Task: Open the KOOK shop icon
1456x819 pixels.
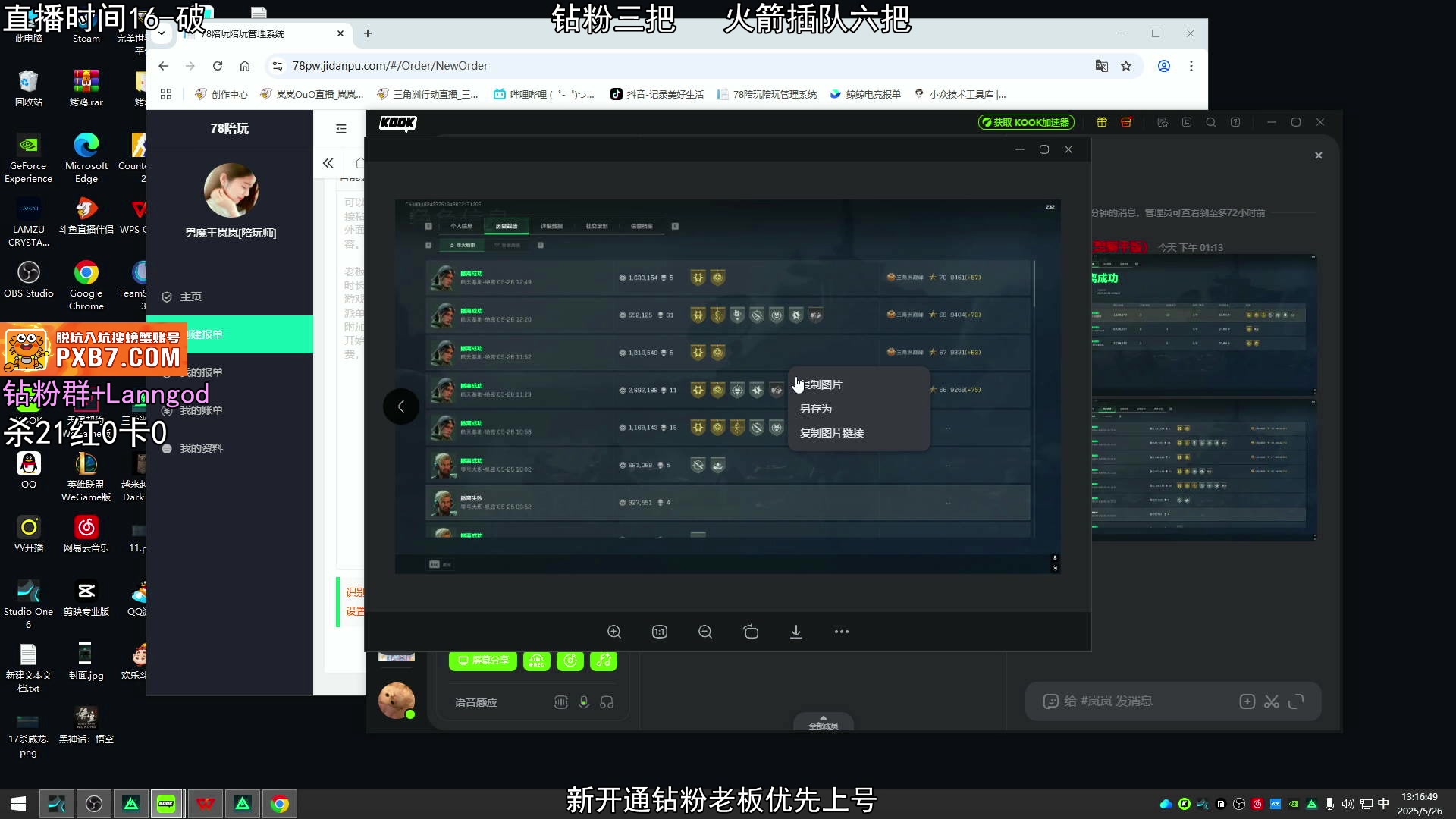Action: pos(1126,122)
